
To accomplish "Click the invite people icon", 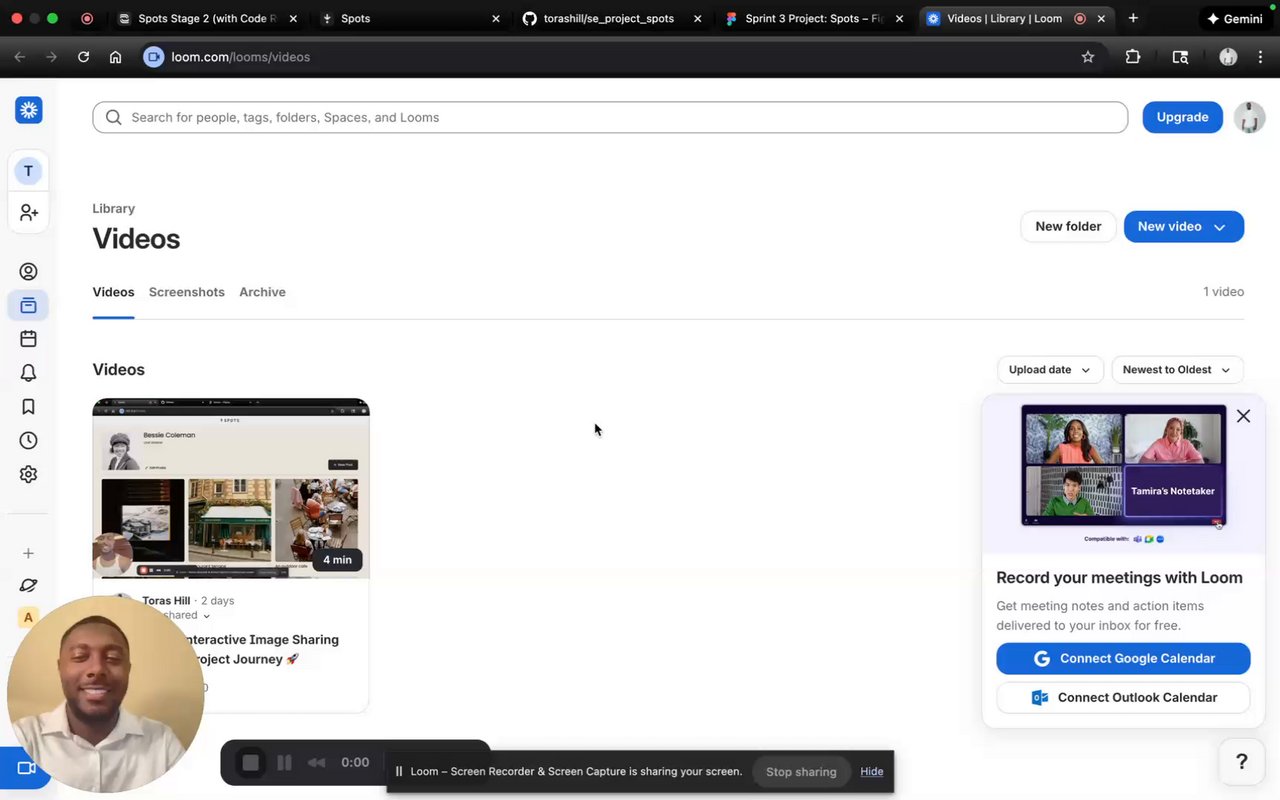I will coord(28,212).
